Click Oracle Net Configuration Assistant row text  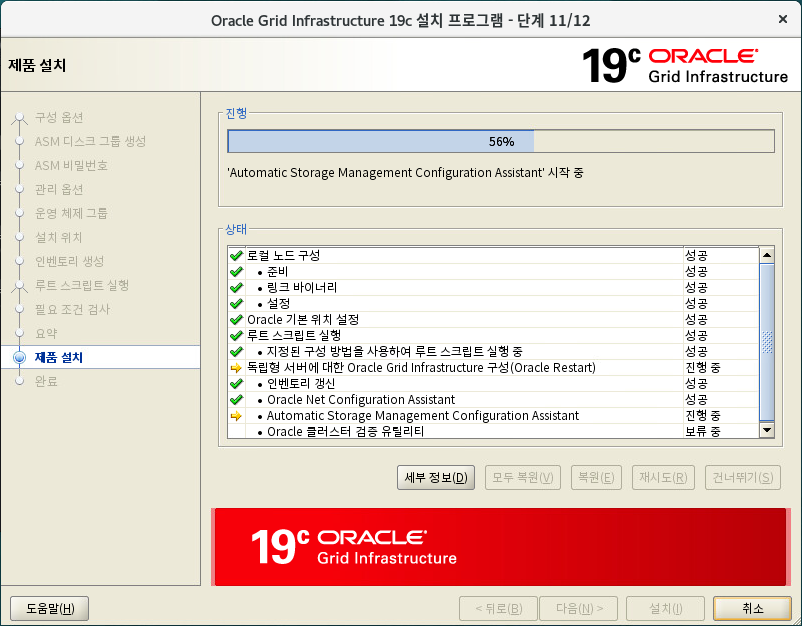point(361,399)
